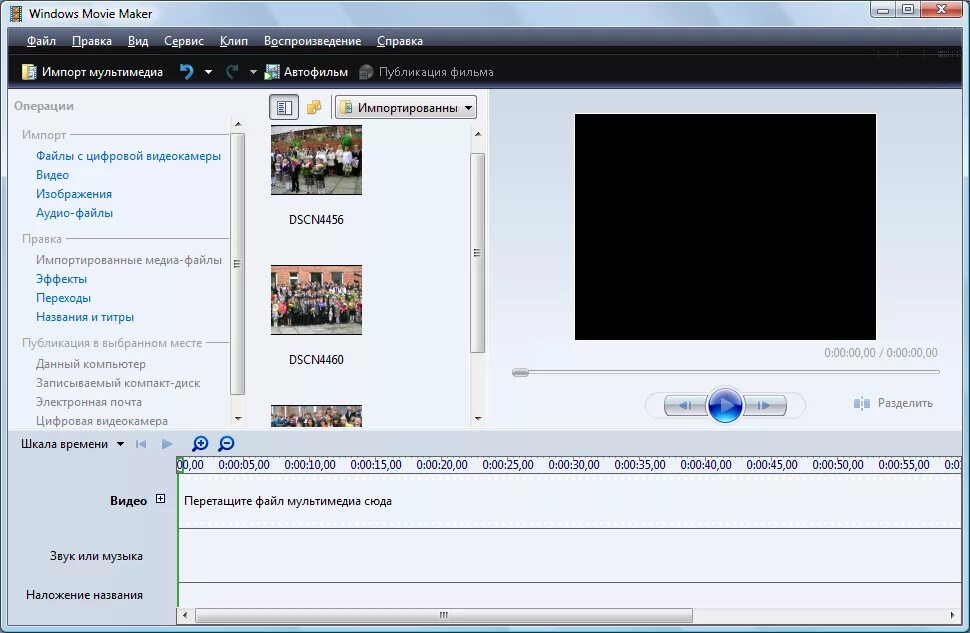Toggle the Tasks pane view icon
Image resolution: width=970 pixels, height=633 pixels.
point(284,108)
